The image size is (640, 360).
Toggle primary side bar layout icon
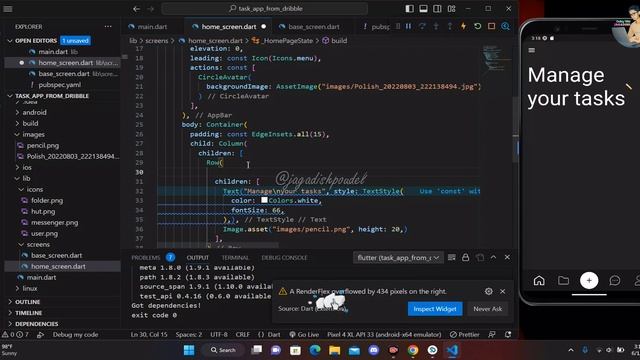click(x=409, y=9)
